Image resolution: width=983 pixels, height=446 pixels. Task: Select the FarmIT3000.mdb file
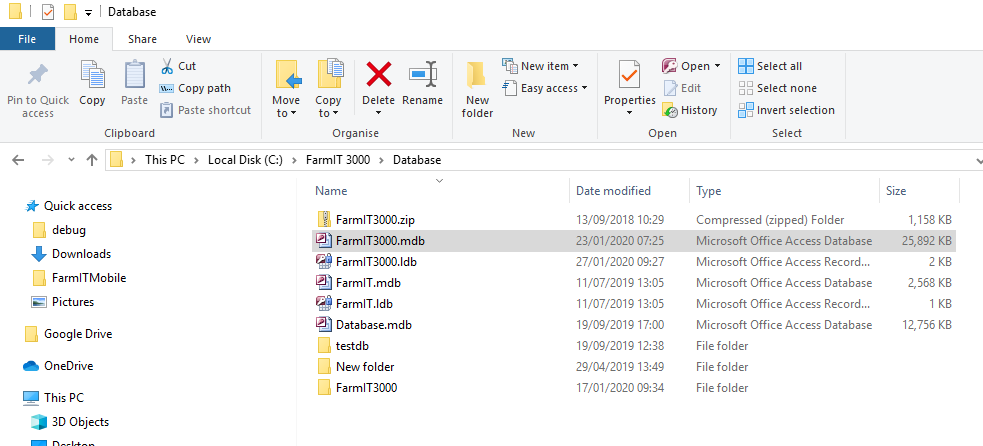pyautogui.click(x=634, y=241)
